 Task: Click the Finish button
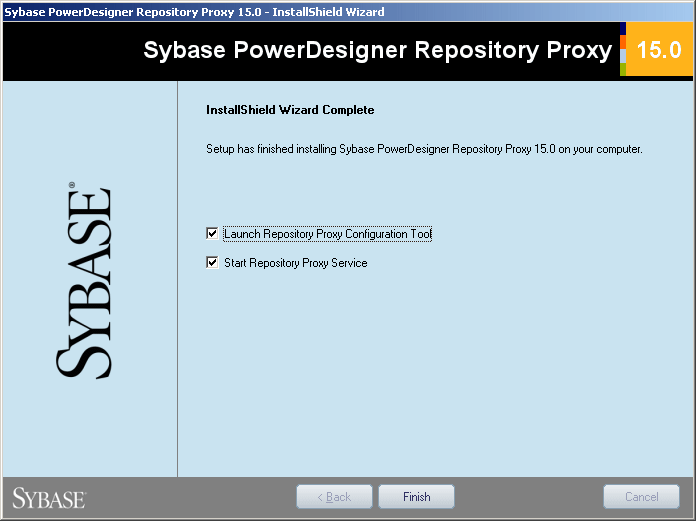(416, 497)
